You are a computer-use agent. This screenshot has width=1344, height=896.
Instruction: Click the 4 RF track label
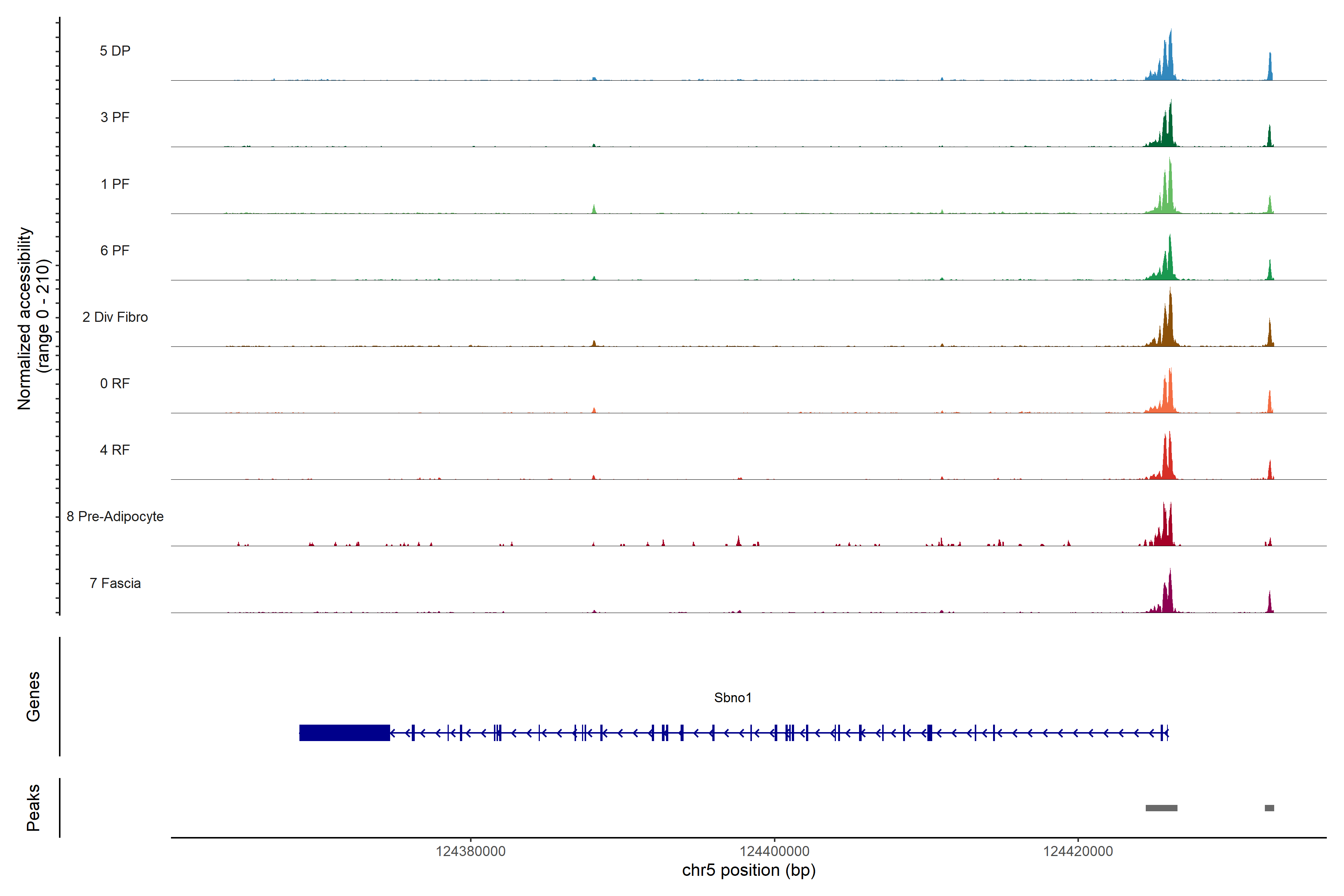pyautogui.click(x=115, y=450)
